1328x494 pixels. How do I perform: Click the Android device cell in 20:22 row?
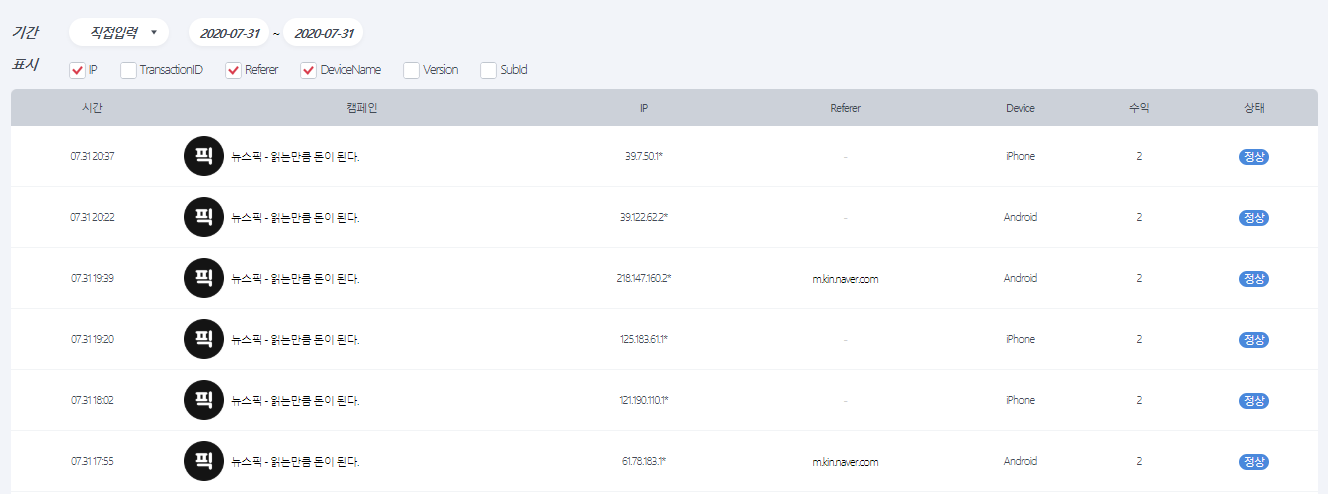[x=1021, y=218]
